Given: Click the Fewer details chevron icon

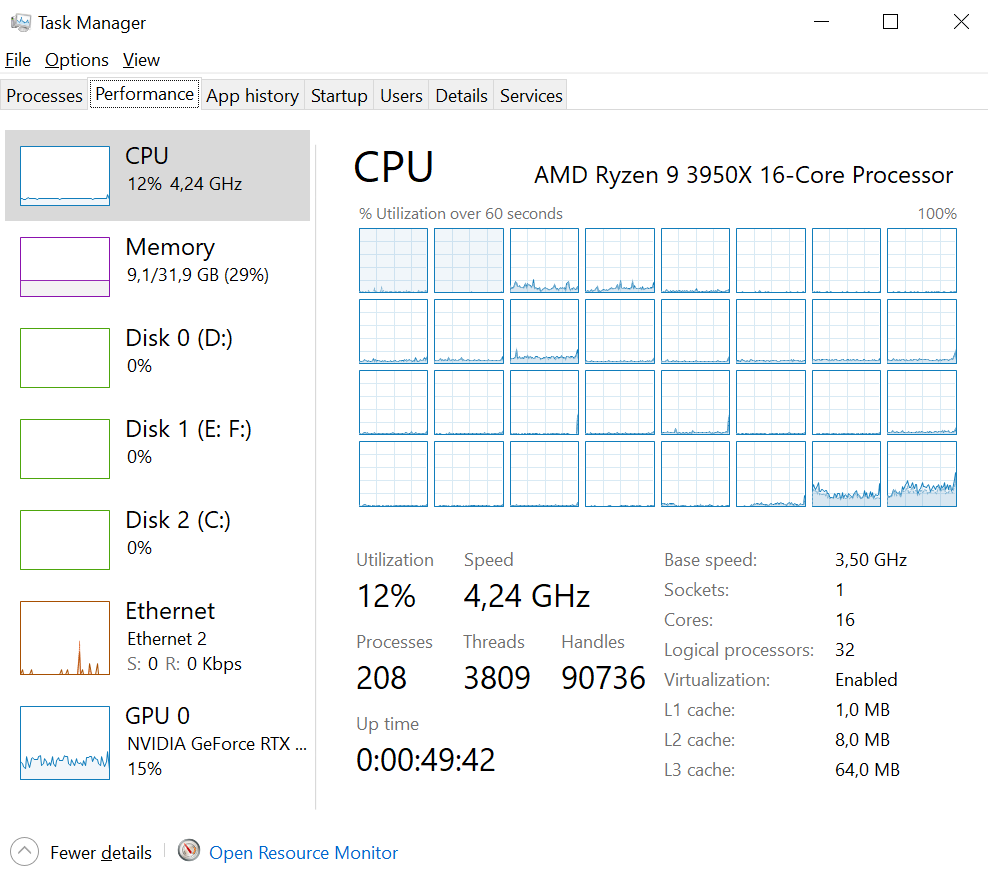Looking at the screenshot, I should [25, 852].
